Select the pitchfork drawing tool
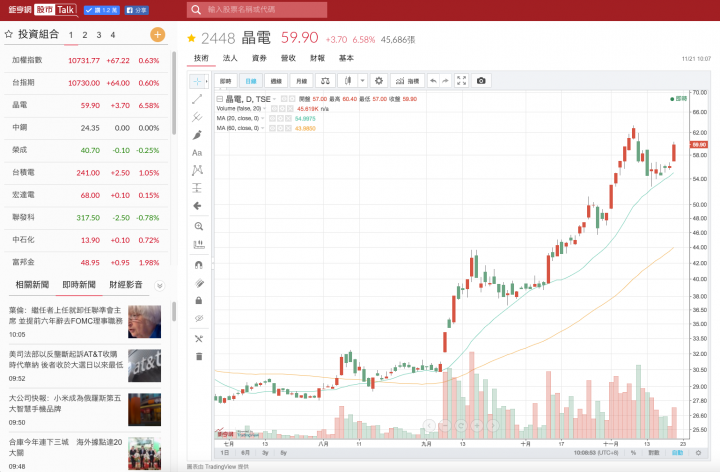 [x=197, y=117]
